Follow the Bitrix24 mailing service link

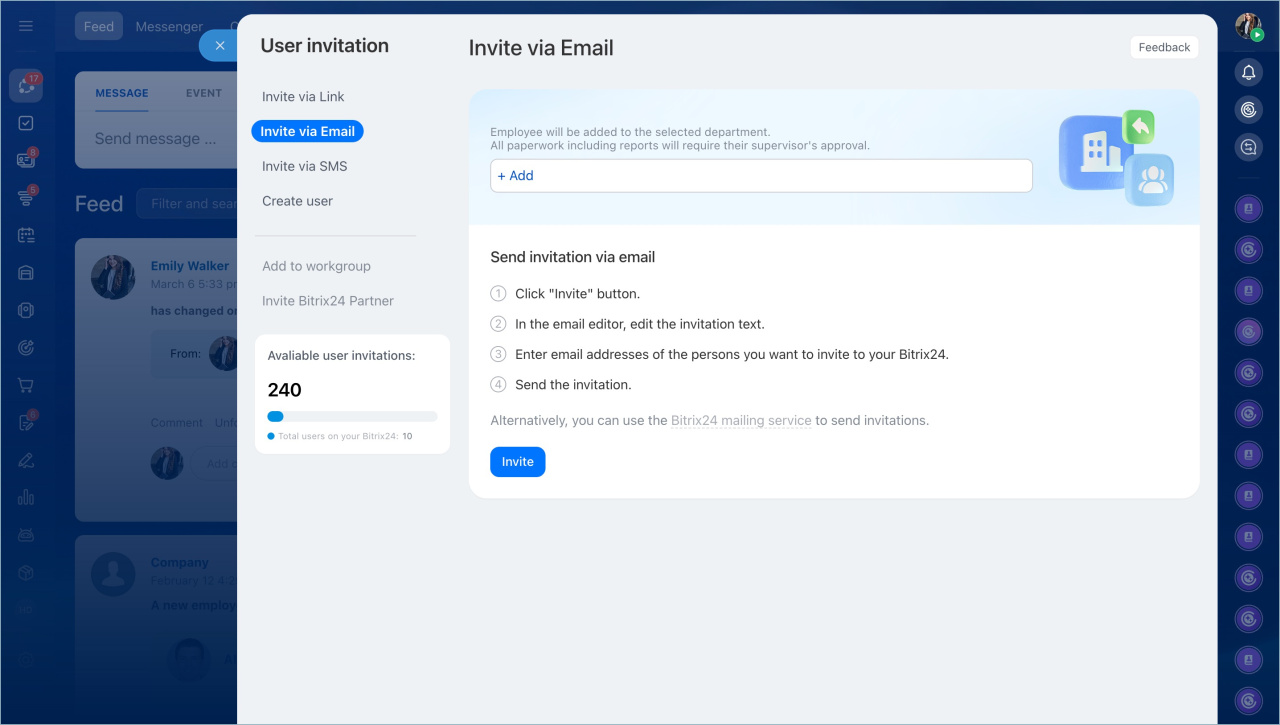(741, 421)
